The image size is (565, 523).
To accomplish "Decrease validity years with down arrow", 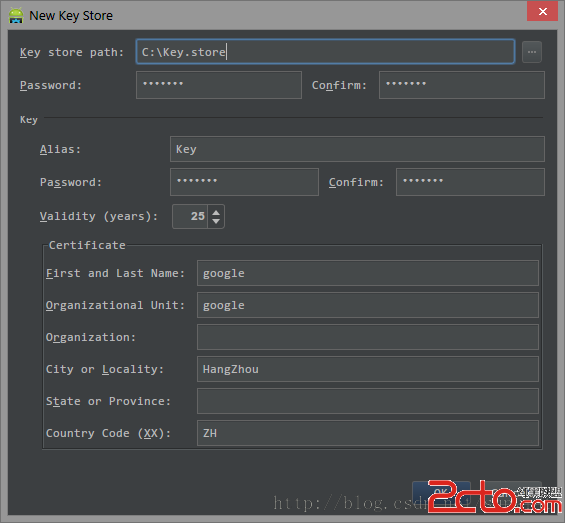I will (x=216, y=221).
